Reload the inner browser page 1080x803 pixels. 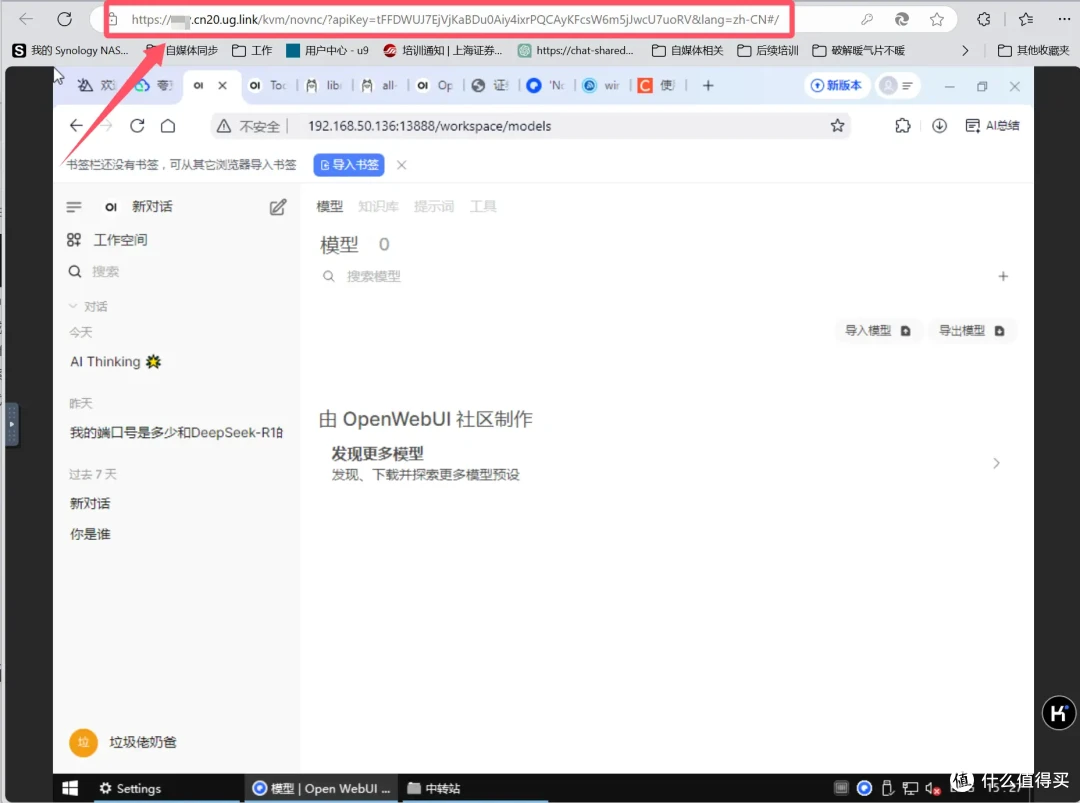[137, 125]
